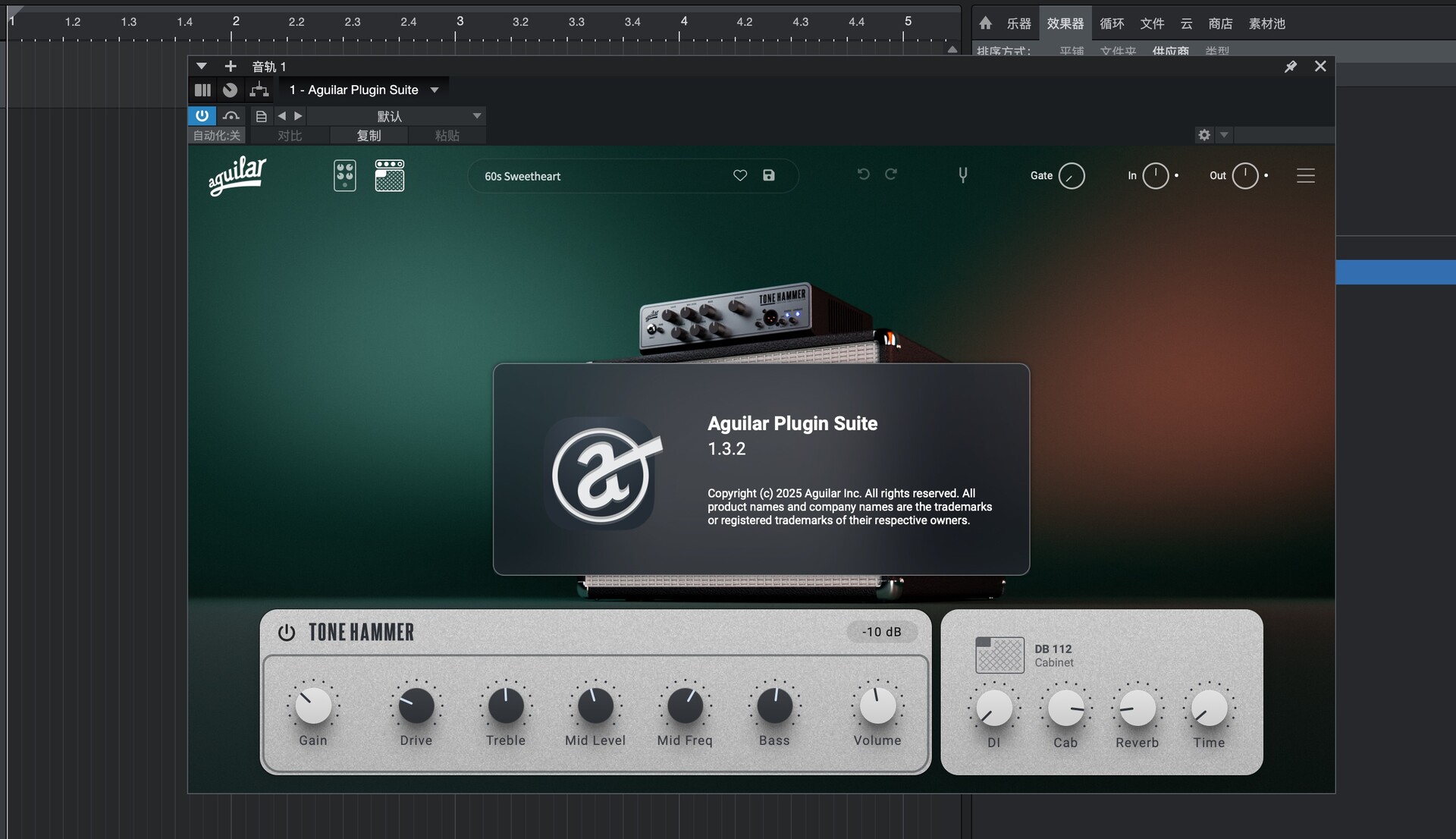Click the redo arrow icon
This screenshot has height=839, width=1456.
(x=891, y=174)
